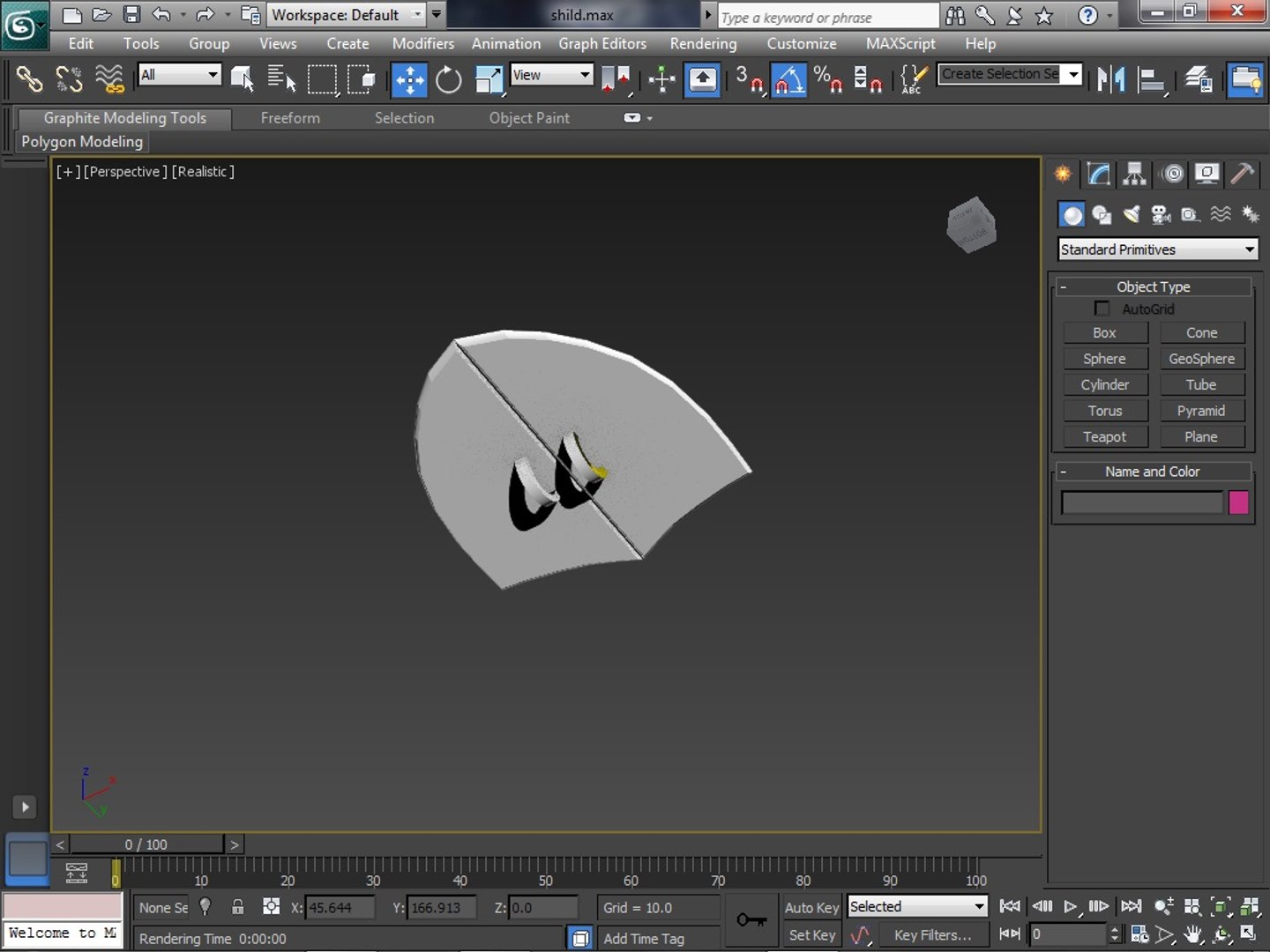Select the Space Warps category button

1221,214
